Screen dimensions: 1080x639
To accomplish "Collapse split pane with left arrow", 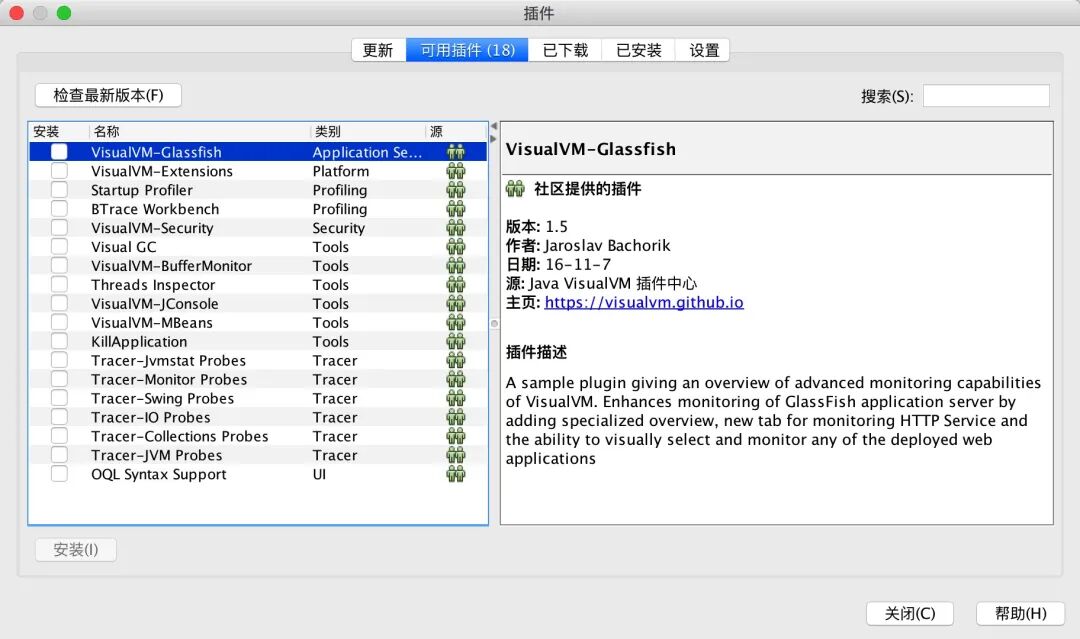I will (x=494, y=127).
